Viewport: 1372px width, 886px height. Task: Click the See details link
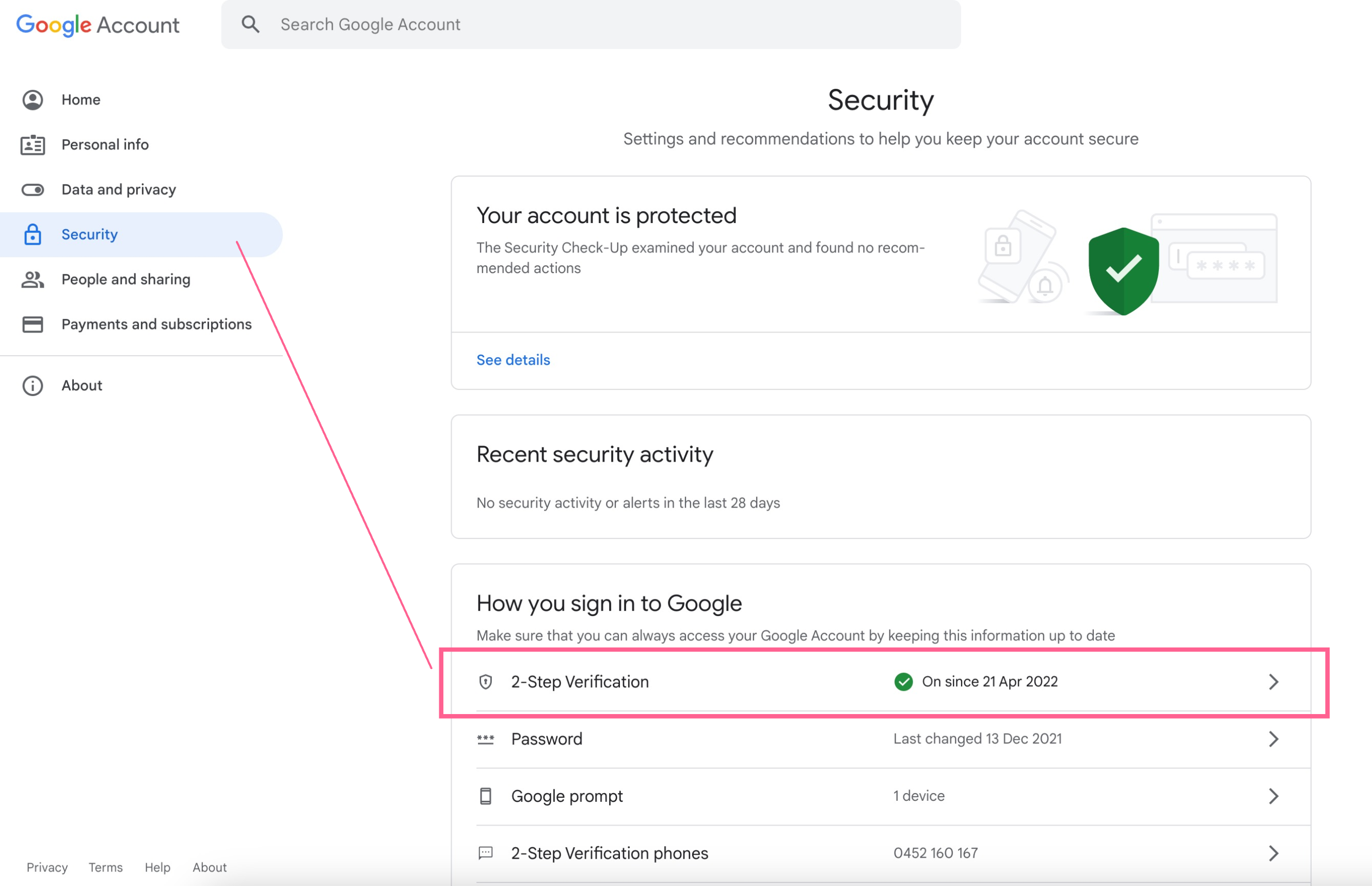point(513,359)
